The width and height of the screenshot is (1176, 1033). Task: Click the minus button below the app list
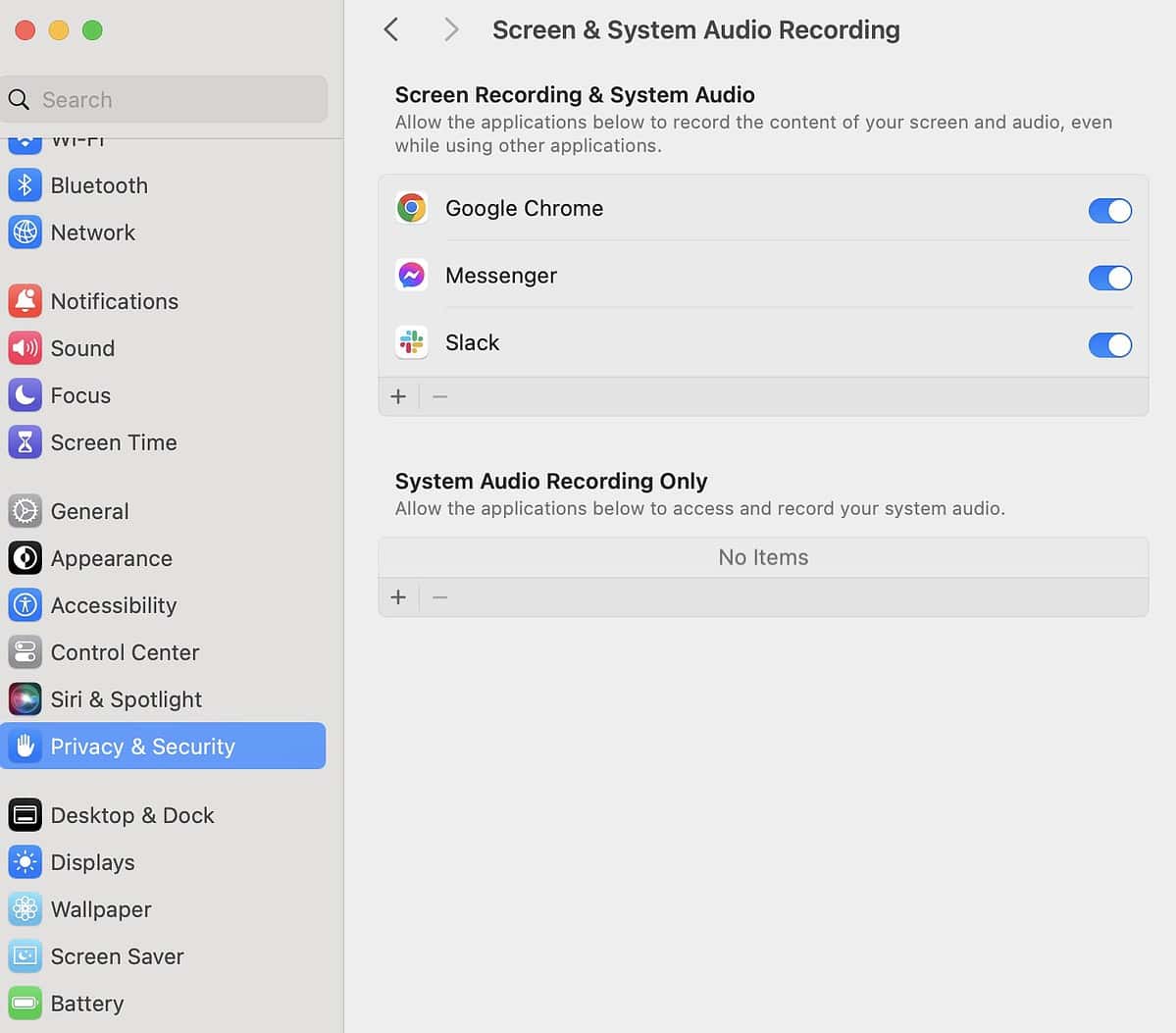438,396
